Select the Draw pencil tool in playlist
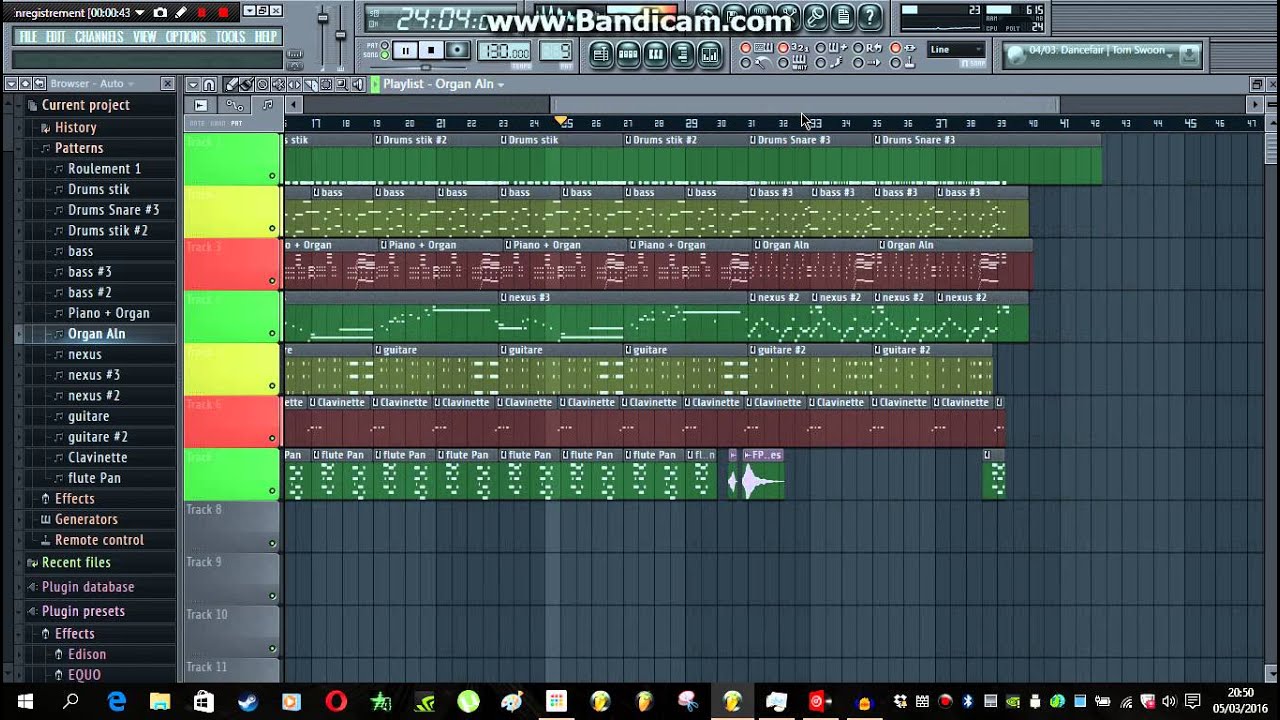1280x720 pixels. click(x=231, y=84)
